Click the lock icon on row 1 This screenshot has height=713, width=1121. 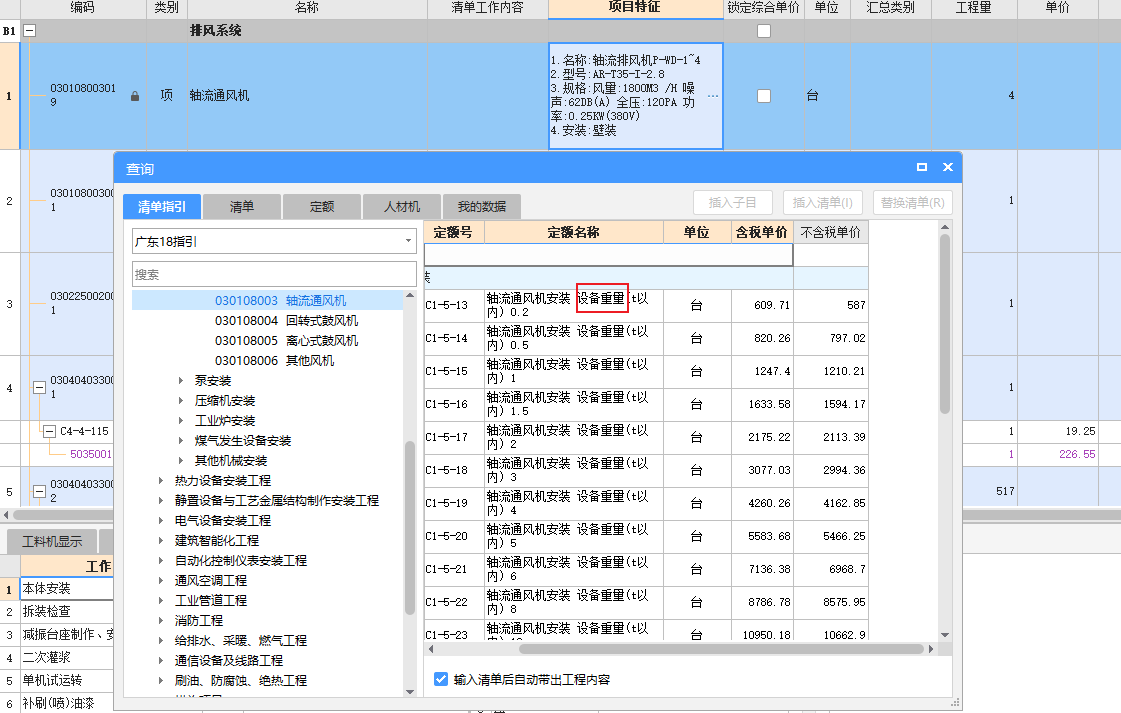[134, 96]
